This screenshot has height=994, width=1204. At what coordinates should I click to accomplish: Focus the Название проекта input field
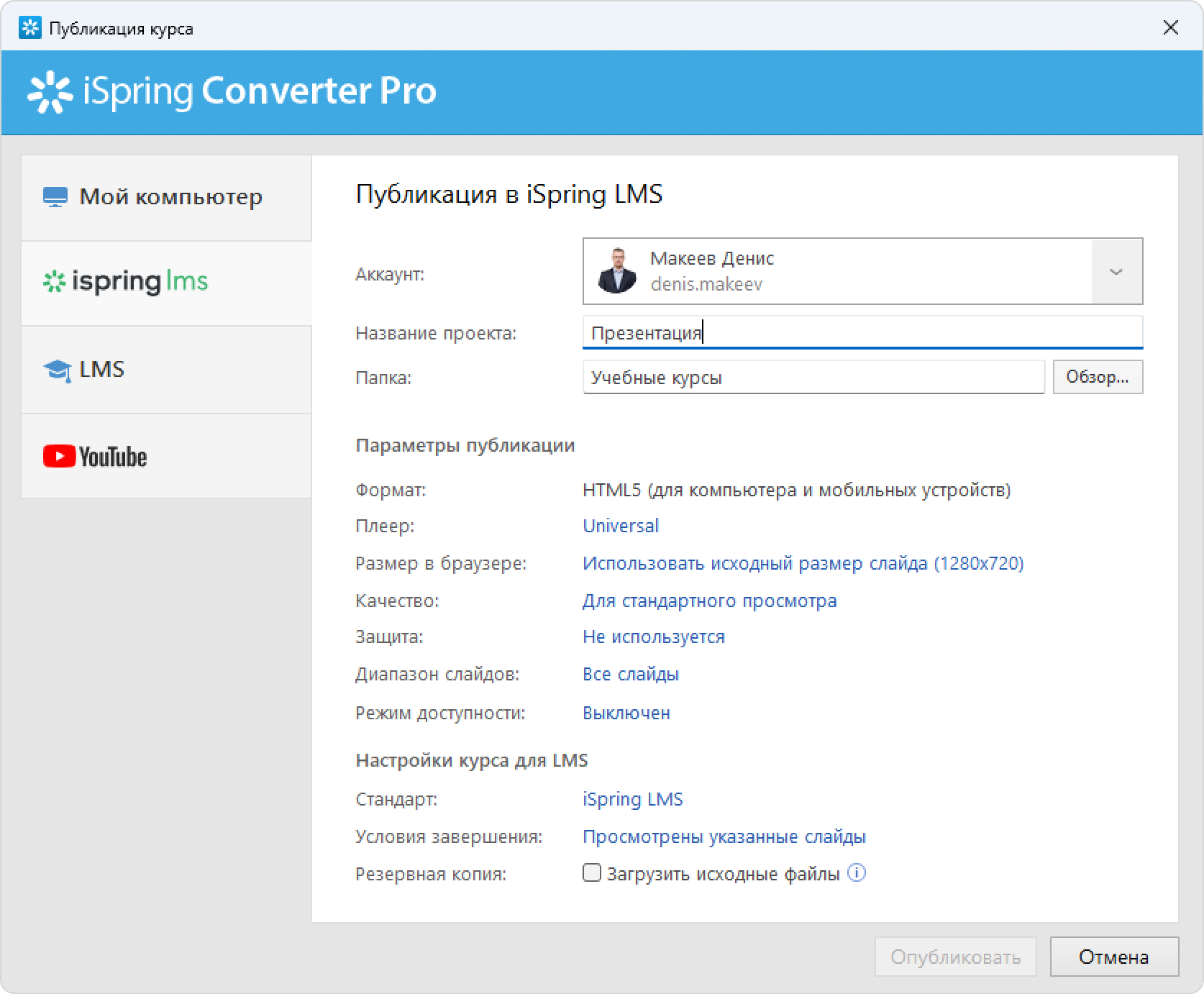coord(862,333)
